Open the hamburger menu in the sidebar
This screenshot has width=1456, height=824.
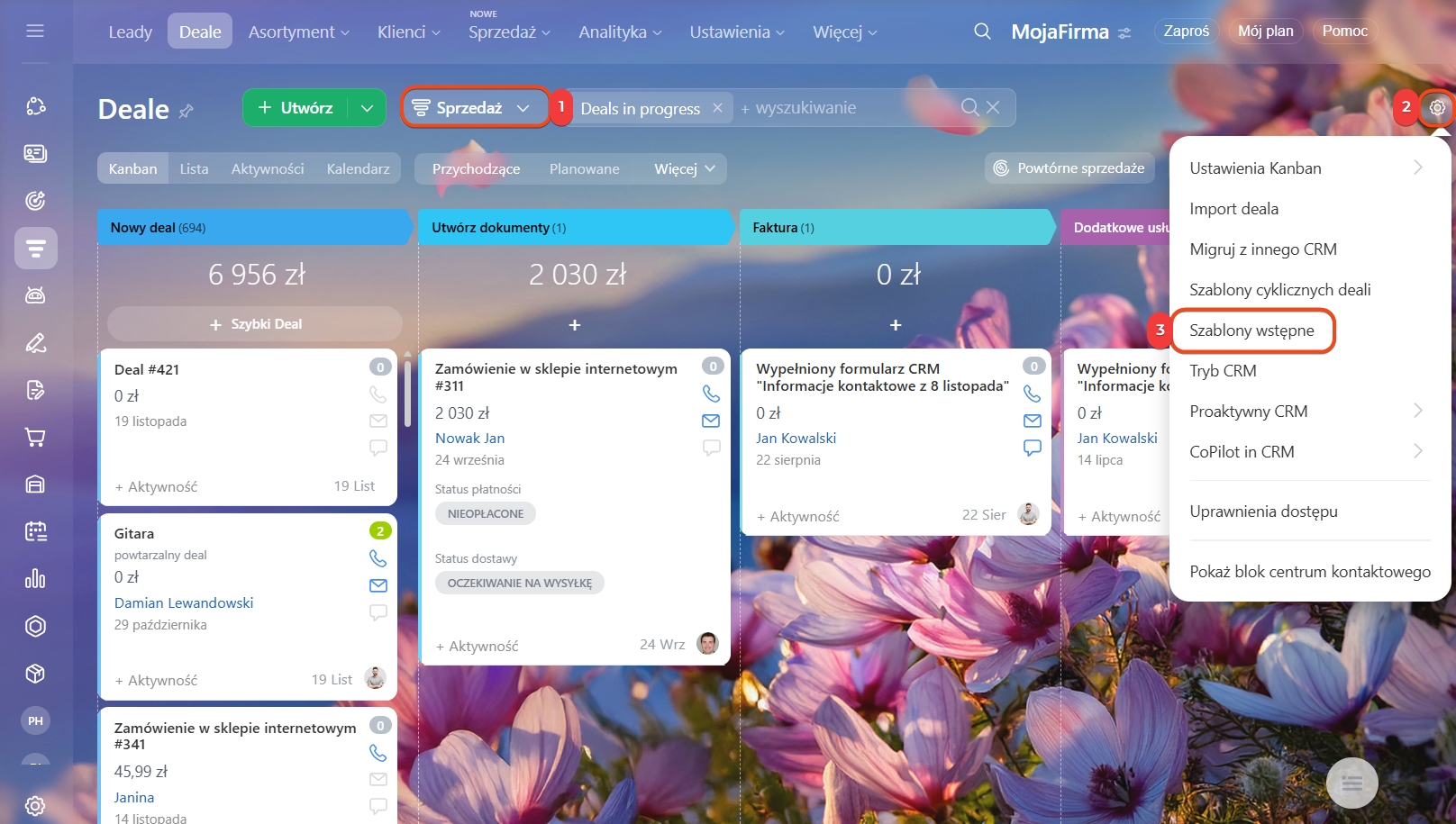coord(35,32)
